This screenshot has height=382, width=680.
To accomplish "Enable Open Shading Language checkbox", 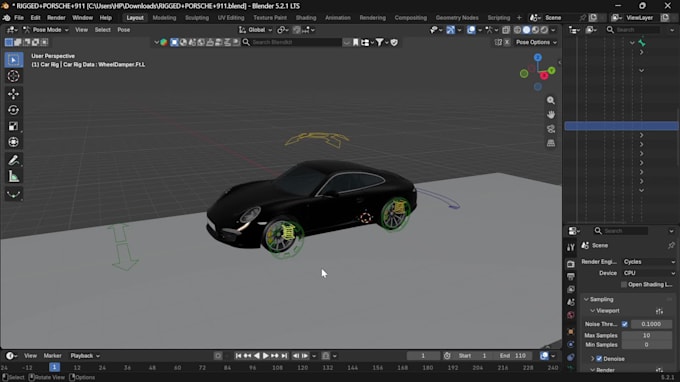I will coord(624,284).
